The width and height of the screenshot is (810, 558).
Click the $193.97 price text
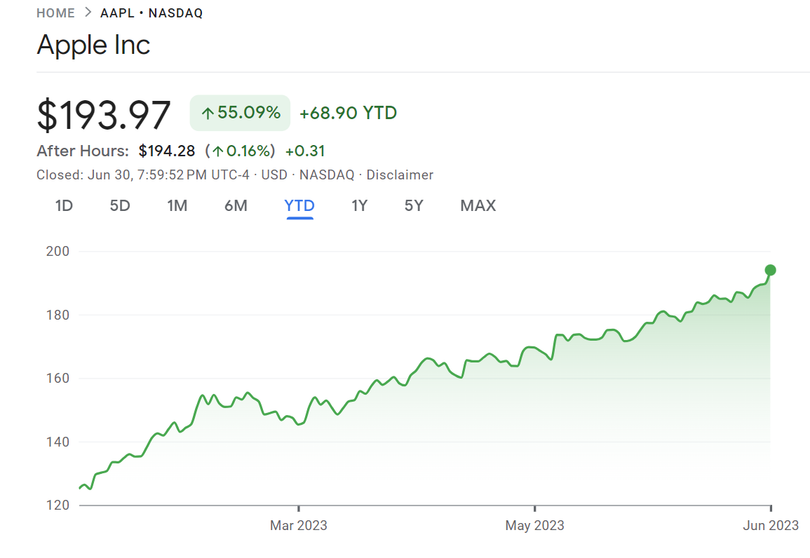[103, 114]
